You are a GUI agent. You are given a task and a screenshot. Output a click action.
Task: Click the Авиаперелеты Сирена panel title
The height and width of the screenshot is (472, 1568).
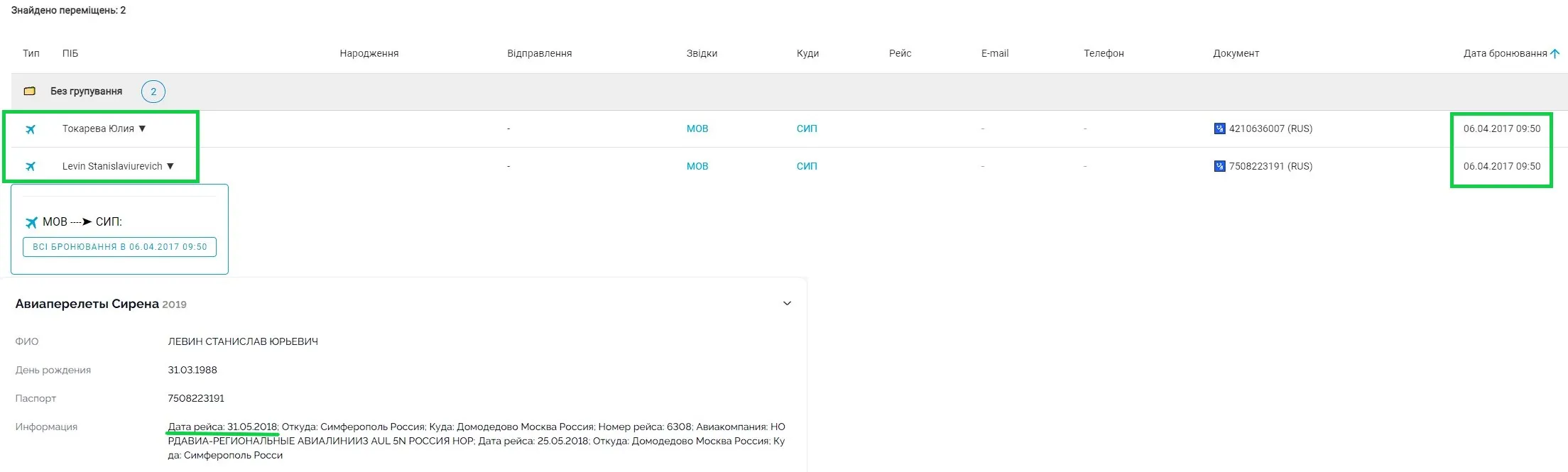(x=87, y=304)
